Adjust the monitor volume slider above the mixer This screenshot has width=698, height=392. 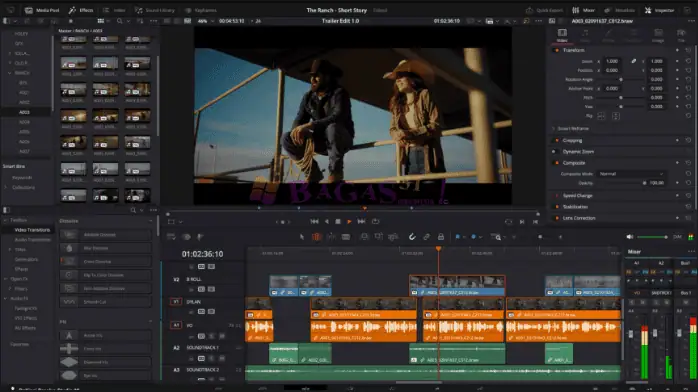pyautogui.click(x=653, y=237)
